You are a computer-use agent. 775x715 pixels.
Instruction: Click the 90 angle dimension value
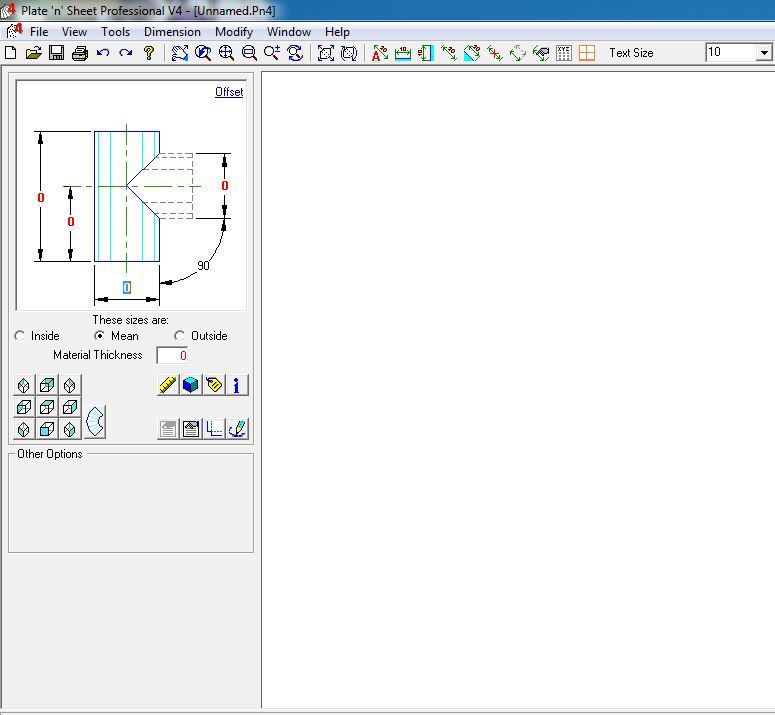(203, 265)
